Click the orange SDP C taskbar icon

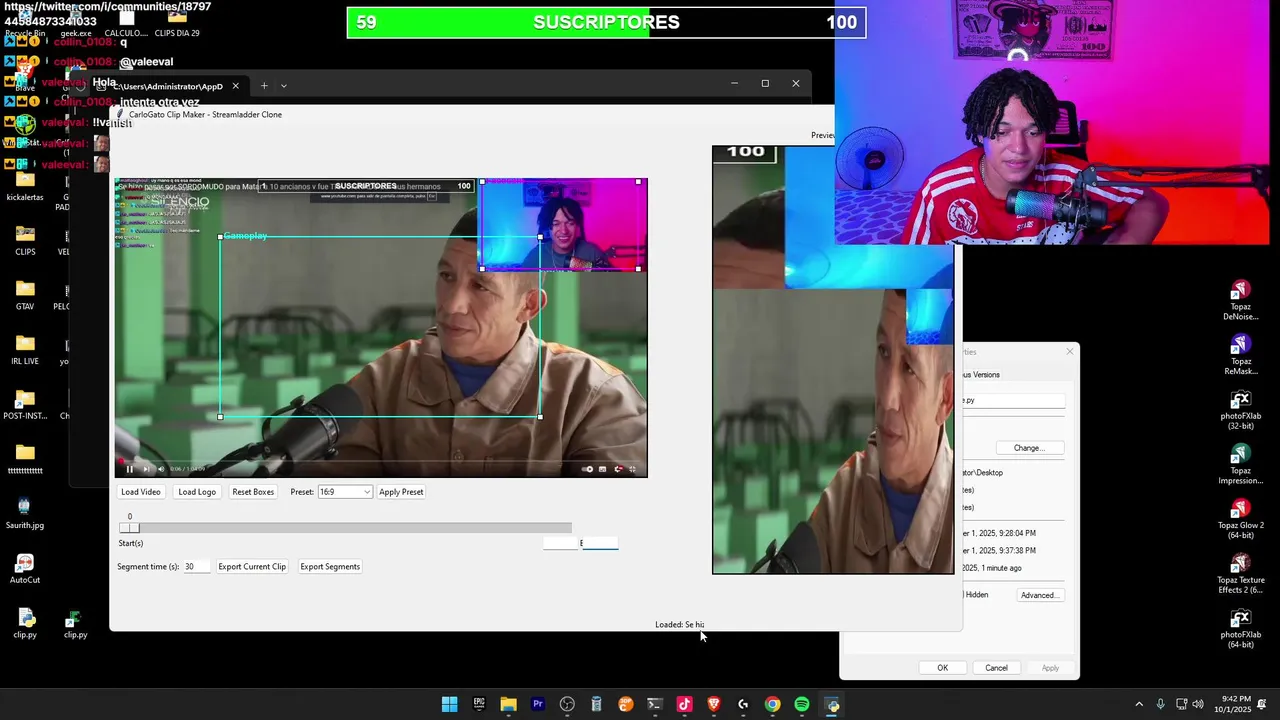(626, 704)
